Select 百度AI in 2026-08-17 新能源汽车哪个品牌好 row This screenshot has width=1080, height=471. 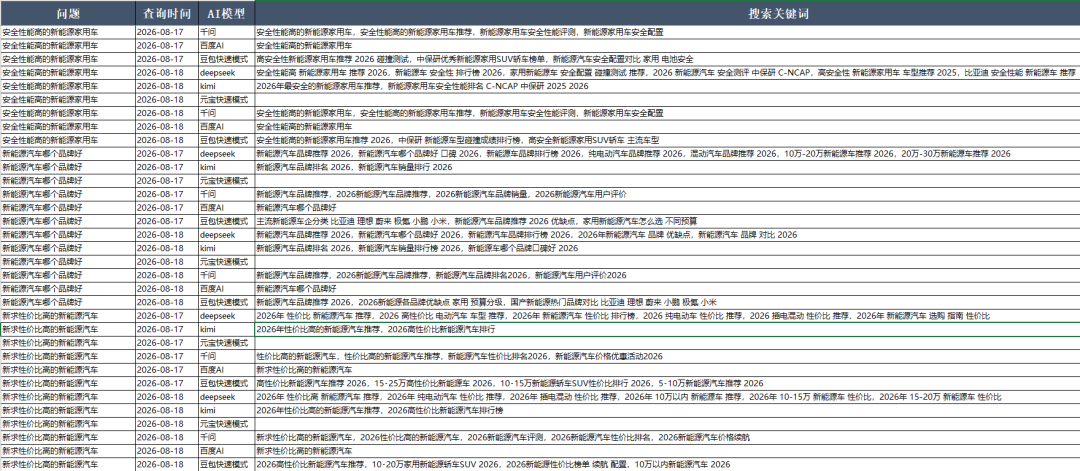[x=227, y=207]
